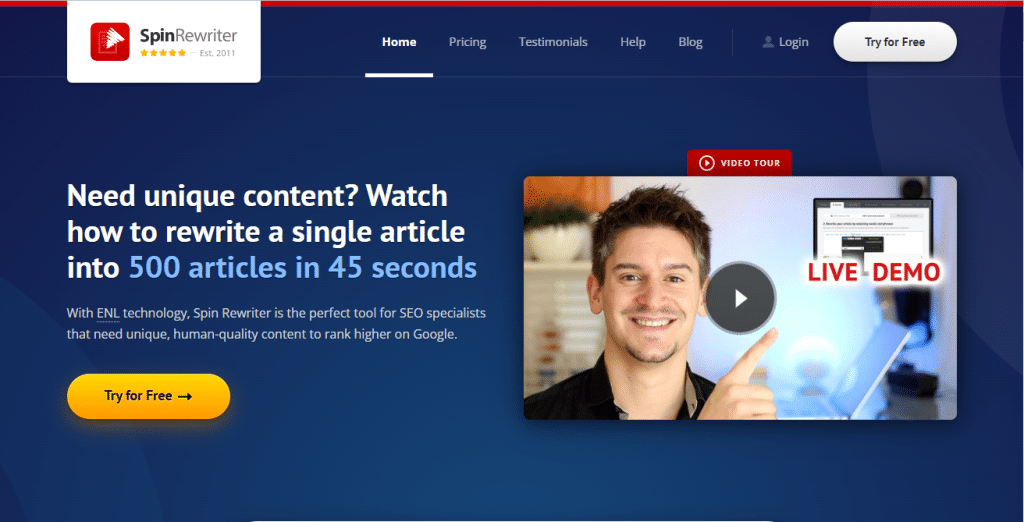Click the play icon in the Video Tour badge
This screenshot has width=1024, height=522.
click(707, 162)
